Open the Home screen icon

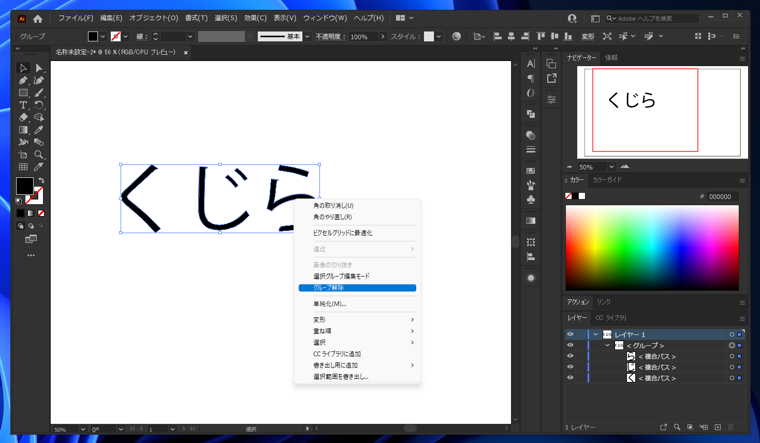click(37, 18)
